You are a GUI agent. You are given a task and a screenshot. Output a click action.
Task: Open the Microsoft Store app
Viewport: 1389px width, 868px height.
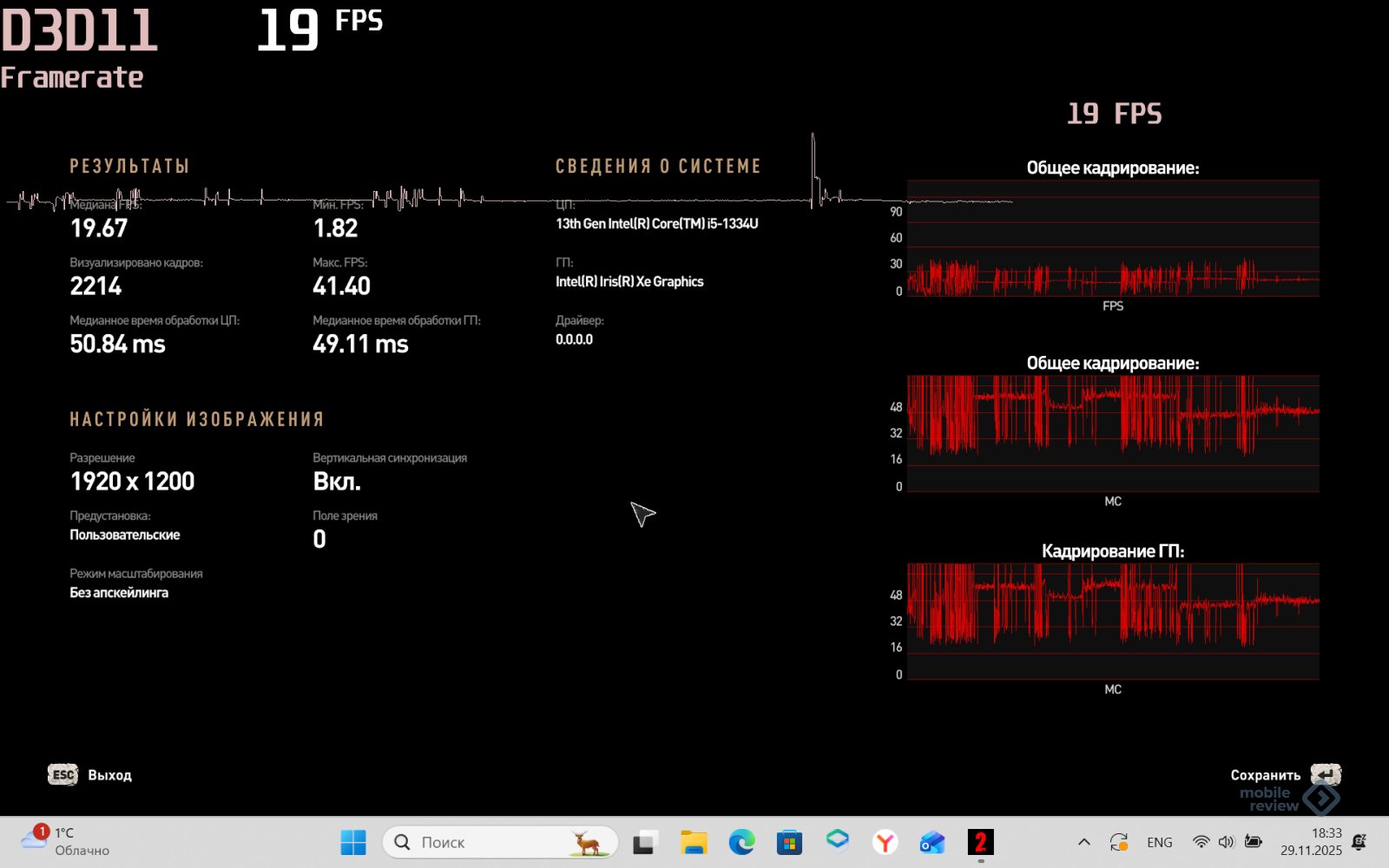(789, 842)
